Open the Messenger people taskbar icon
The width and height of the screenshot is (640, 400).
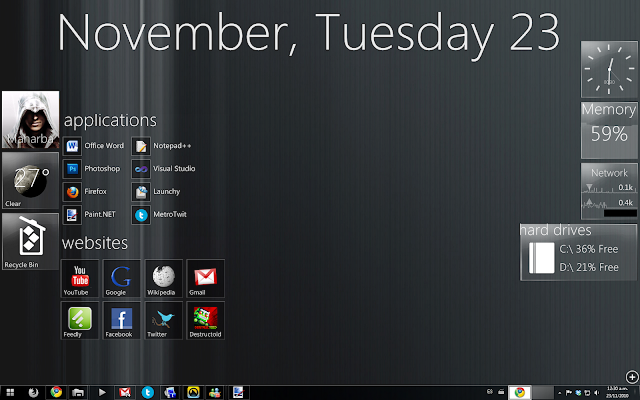(215, 393)
